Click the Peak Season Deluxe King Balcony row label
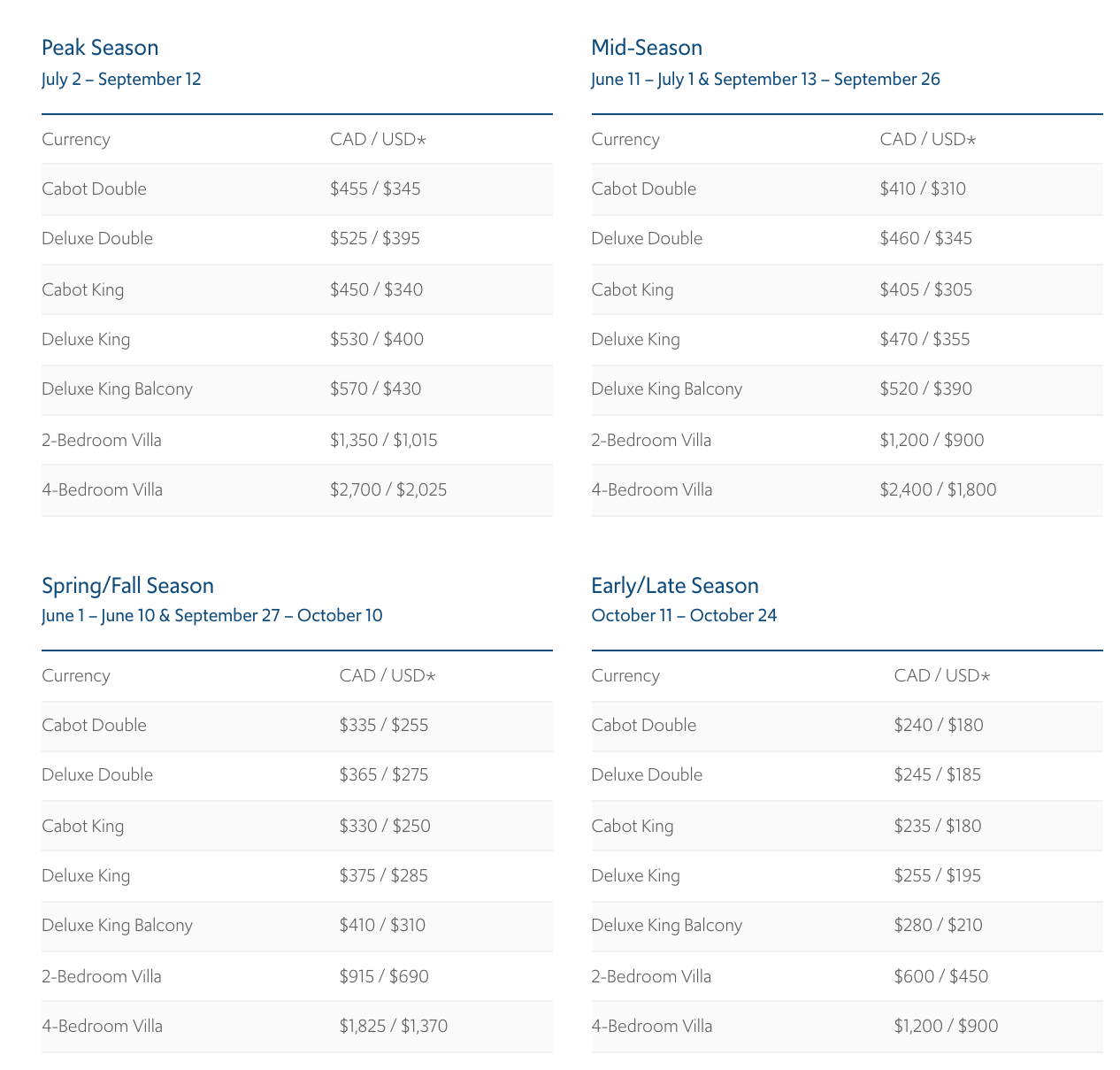Viewport: 1120px width, 1070px height. tap(117, 389)
